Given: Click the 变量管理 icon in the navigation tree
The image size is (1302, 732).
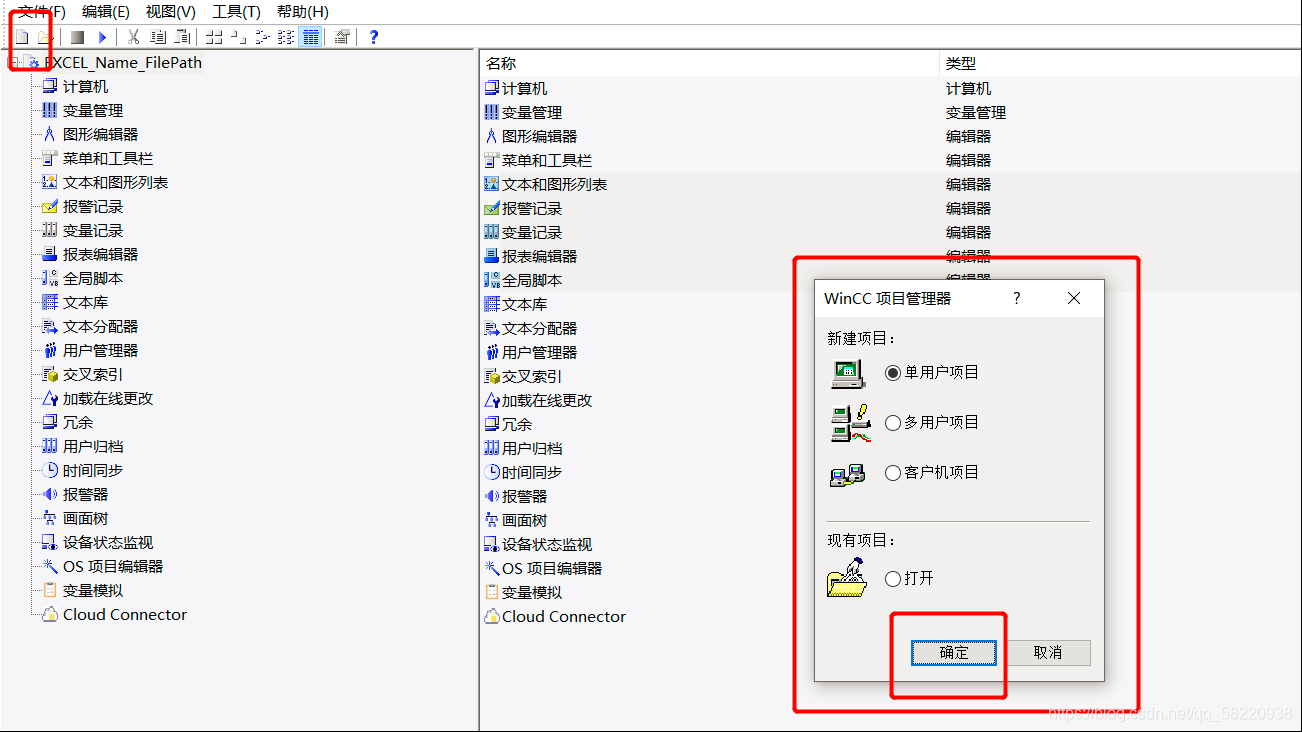Looking at the screenshot, I should 50,111.
